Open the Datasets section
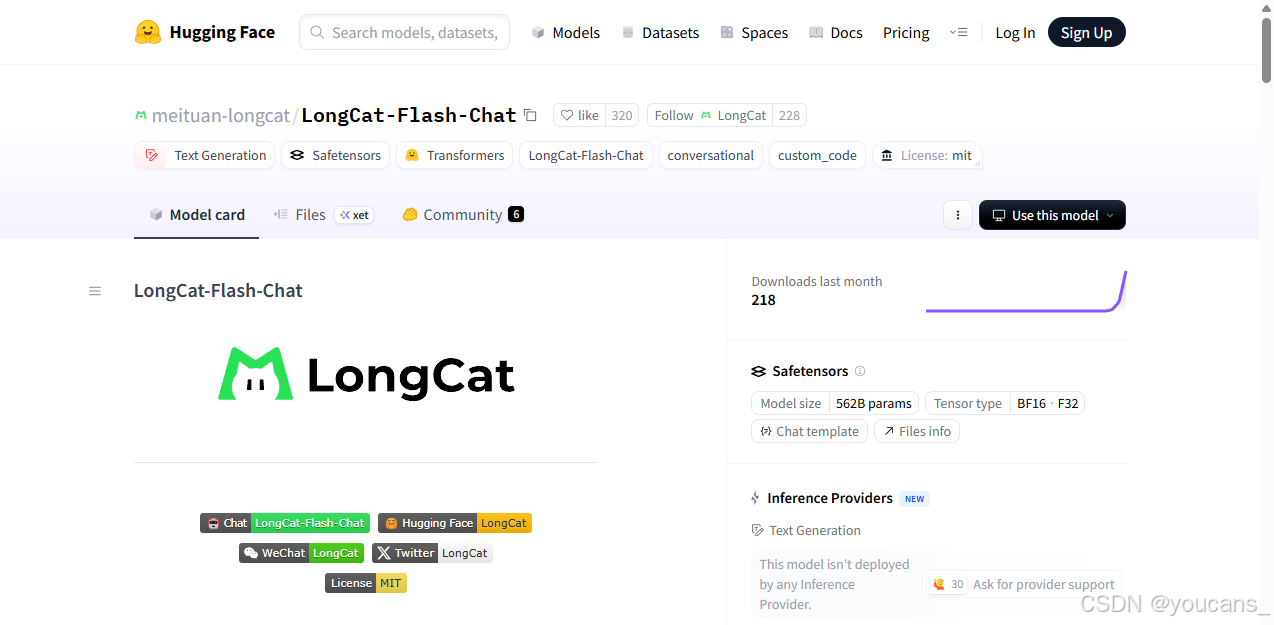This screenshot has width=1274, height=625. 660,32
